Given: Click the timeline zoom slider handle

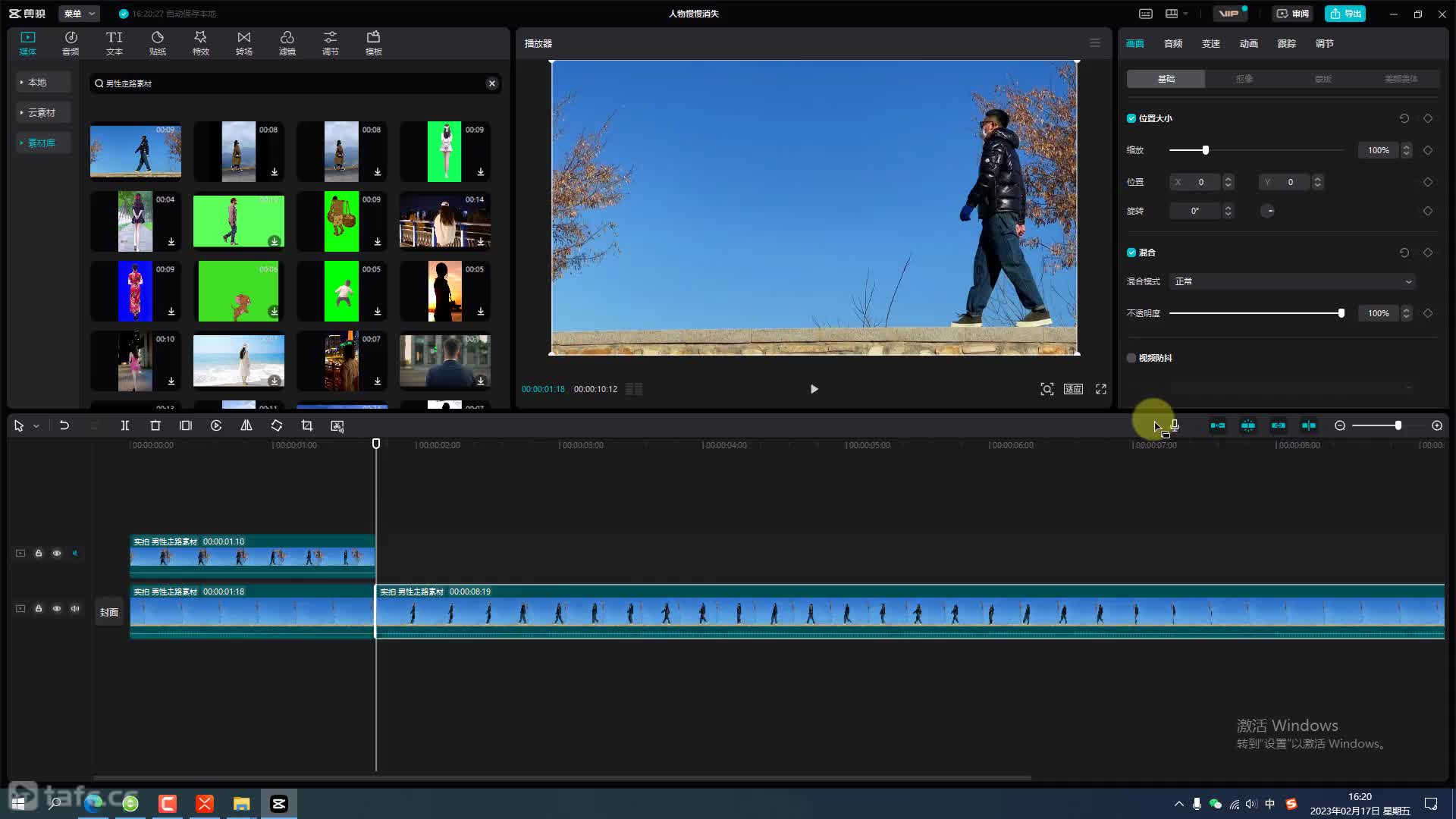Looking at the screenshot, I should pyautogui.click(x=1398, y=426).
